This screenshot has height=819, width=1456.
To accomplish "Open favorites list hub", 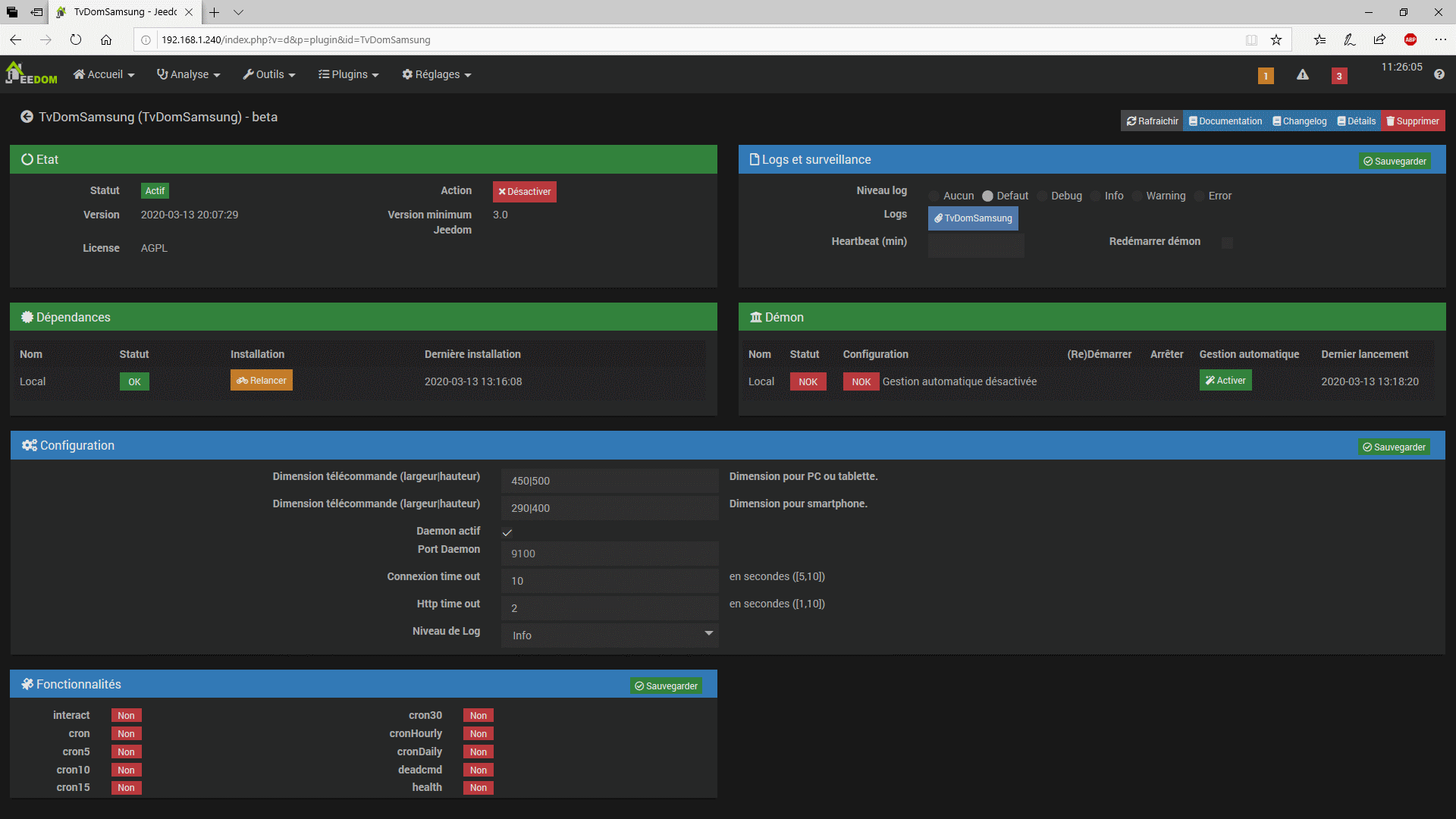I will coord(1320,39).
